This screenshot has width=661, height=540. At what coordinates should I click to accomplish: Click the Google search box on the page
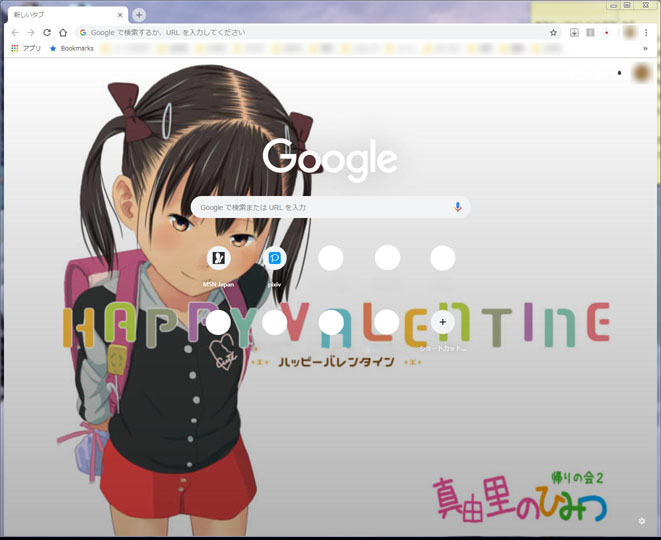[x=330, y=207]
